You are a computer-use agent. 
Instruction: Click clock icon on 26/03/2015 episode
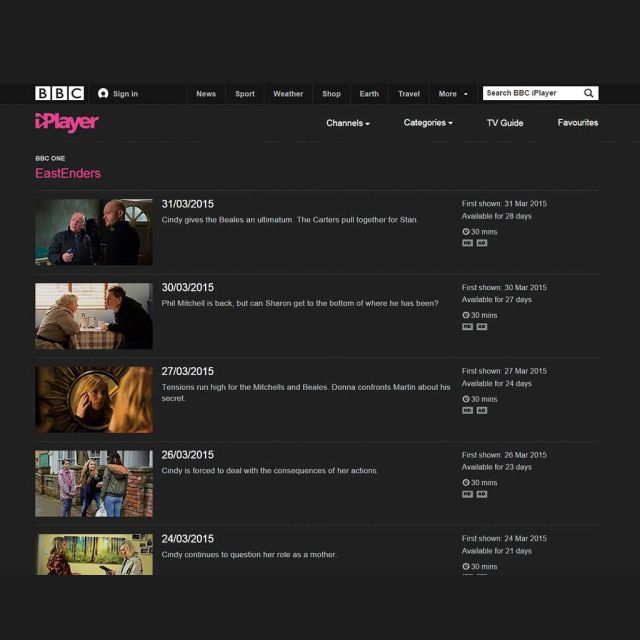tap(466, 482)
